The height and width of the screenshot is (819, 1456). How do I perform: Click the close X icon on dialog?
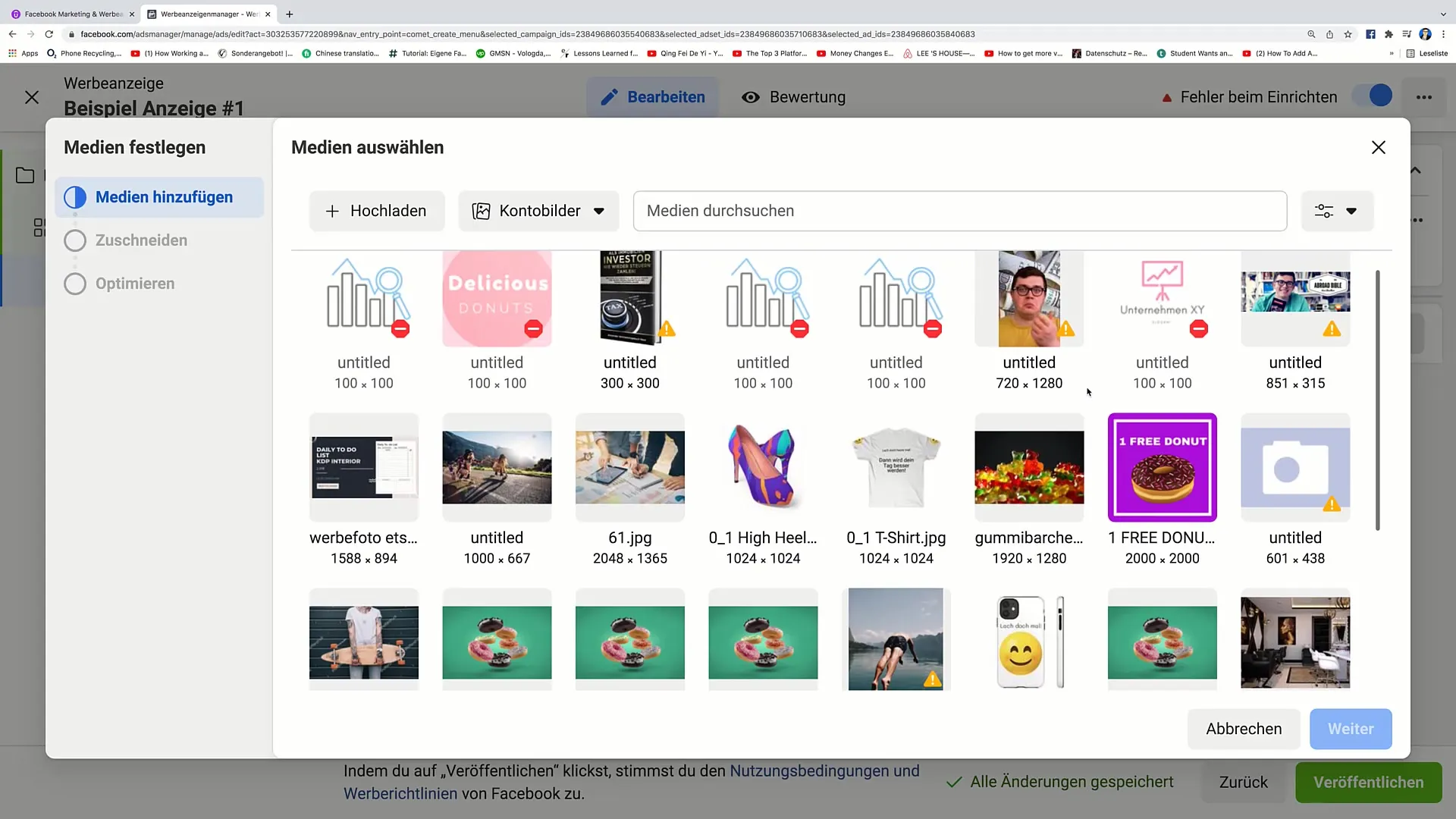pos(1378,147)
